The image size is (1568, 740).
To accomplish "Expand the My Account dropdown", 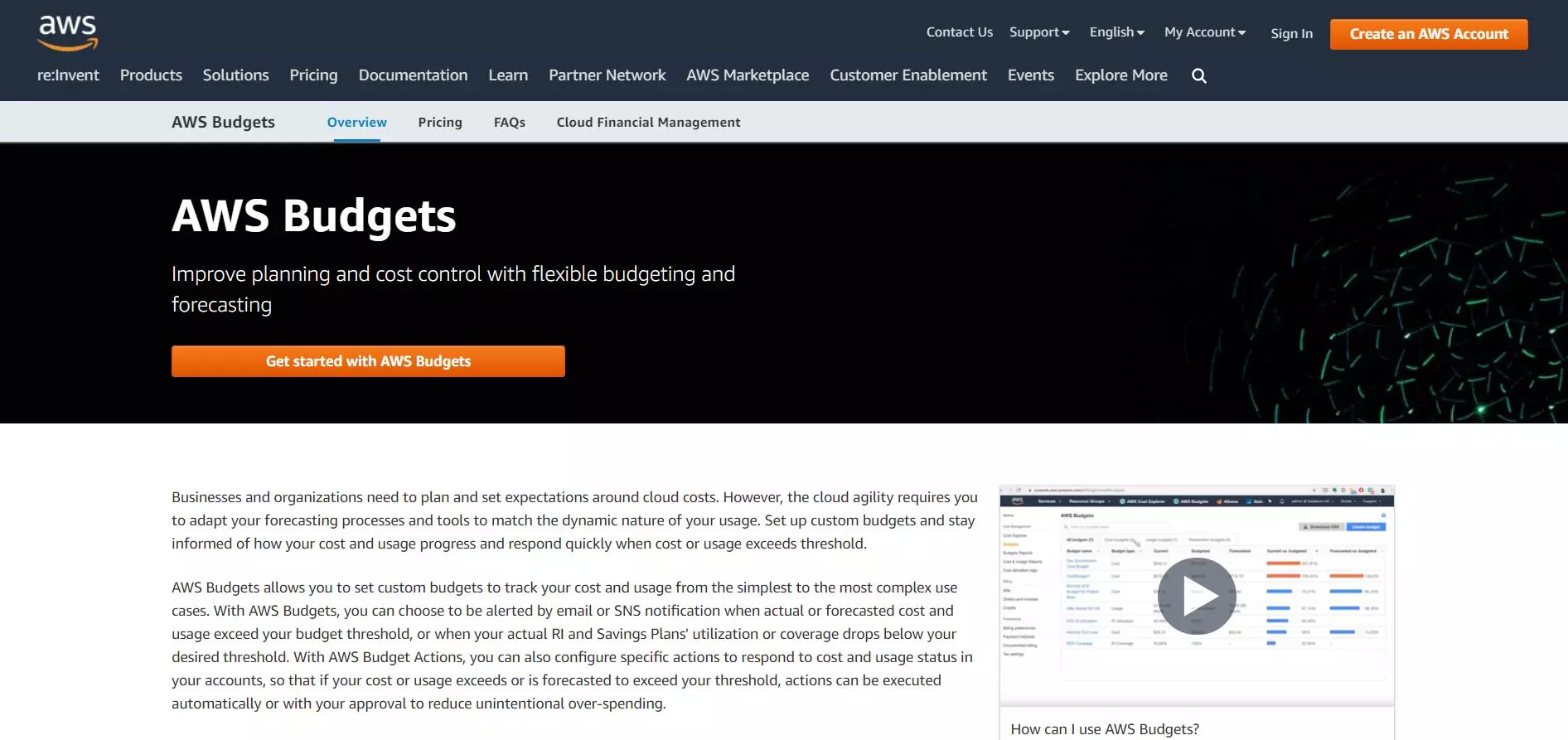I will [x=1205, y=32].
